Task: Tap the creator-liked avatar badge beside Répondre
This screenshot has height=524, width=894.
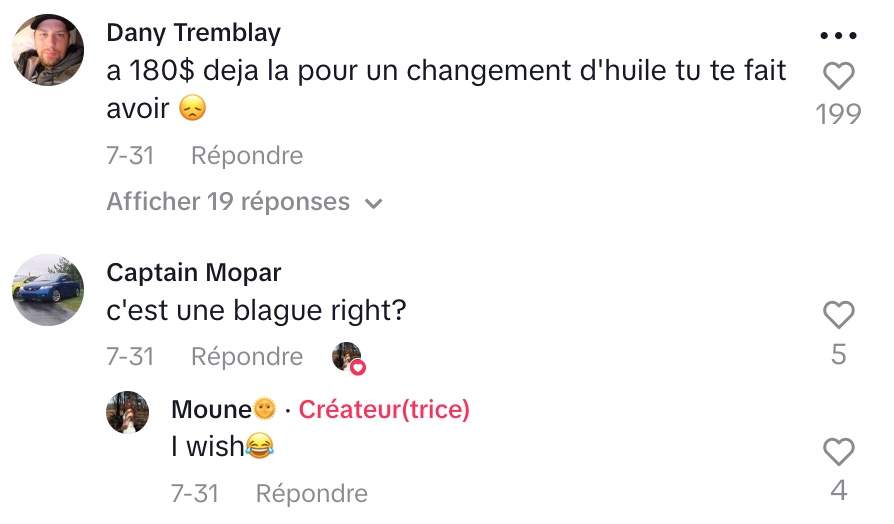Action: coord(348,358)
